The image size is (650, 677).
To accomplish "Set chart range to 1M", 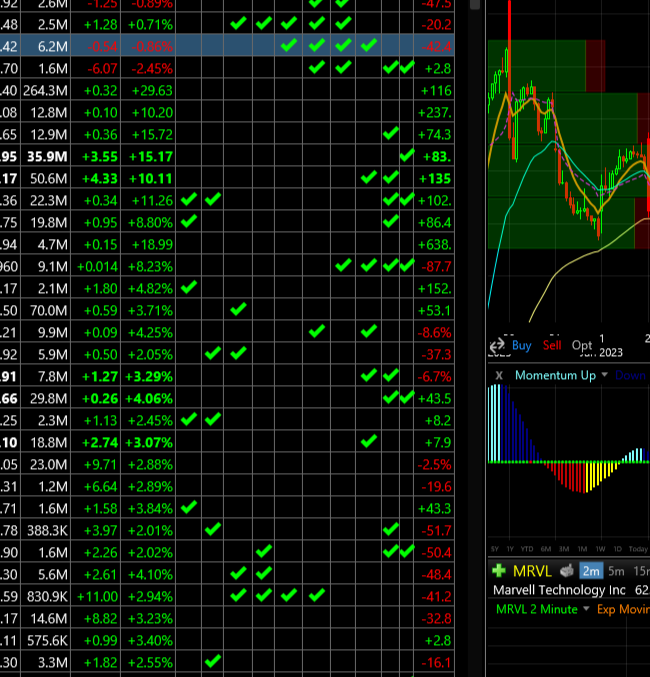I will [582, 549].
